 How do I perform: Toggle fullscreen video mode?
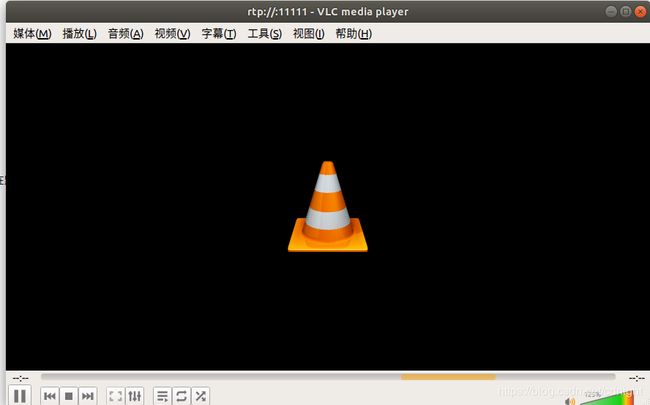click(115, 396)
